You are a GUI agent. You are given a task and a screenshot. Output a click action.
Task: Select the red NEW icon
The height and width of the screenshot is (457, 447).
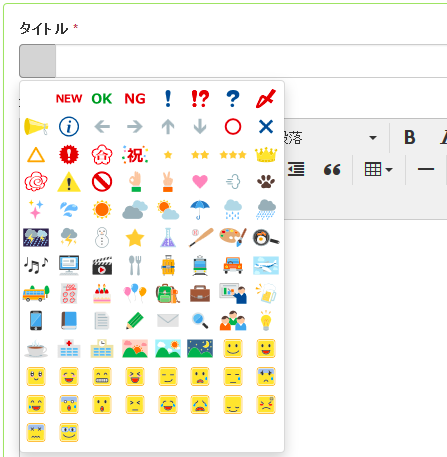pyautogui.click(x=69, y=99)
